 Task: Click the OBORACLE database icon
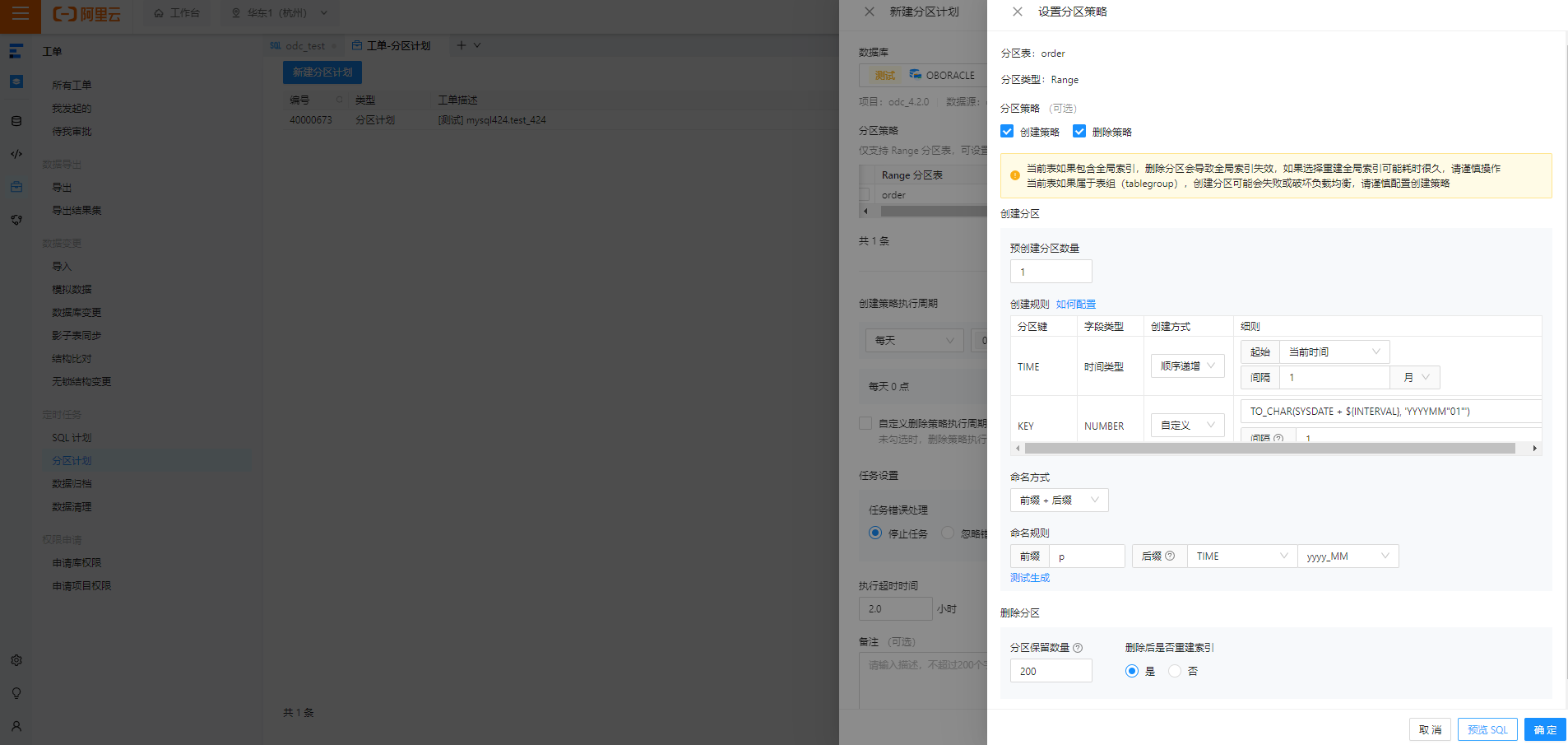click(x=916, y=74)
